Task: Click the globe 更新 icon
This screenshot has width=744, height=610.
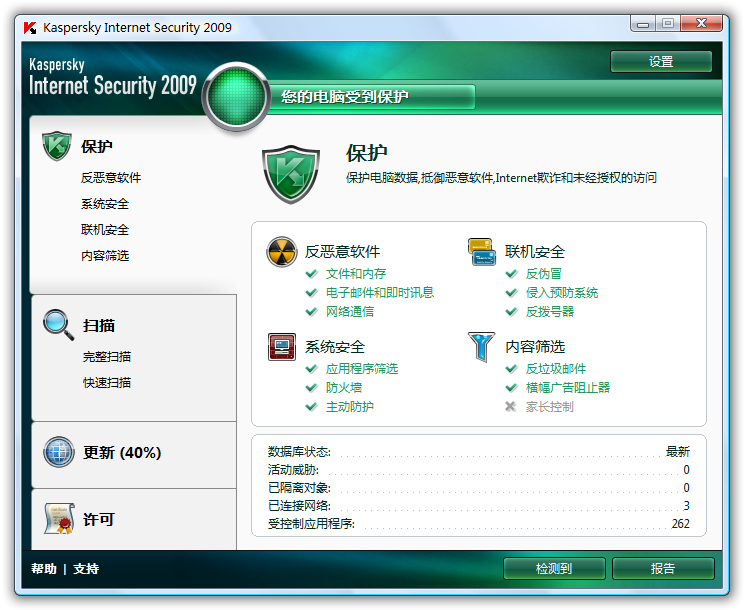Action: pos(58,452)
